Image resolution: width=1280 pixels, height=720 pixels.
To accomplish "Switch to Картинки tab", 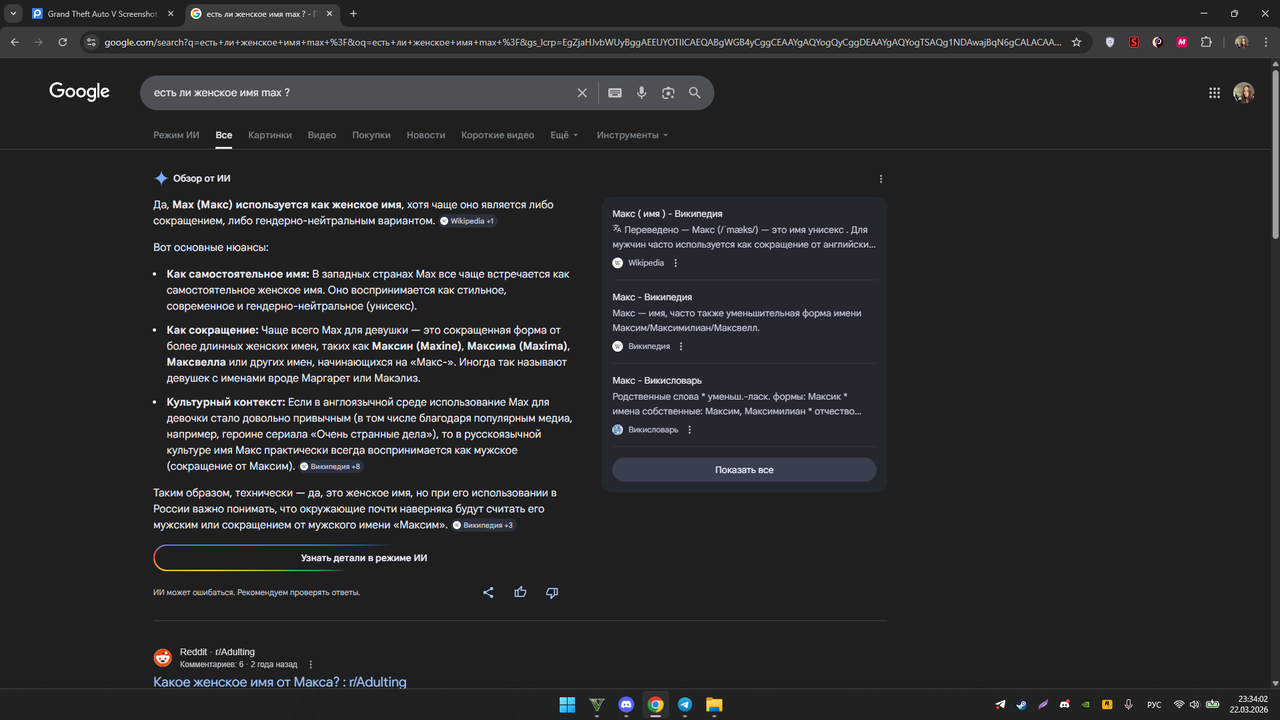I will tap(270, 135).
